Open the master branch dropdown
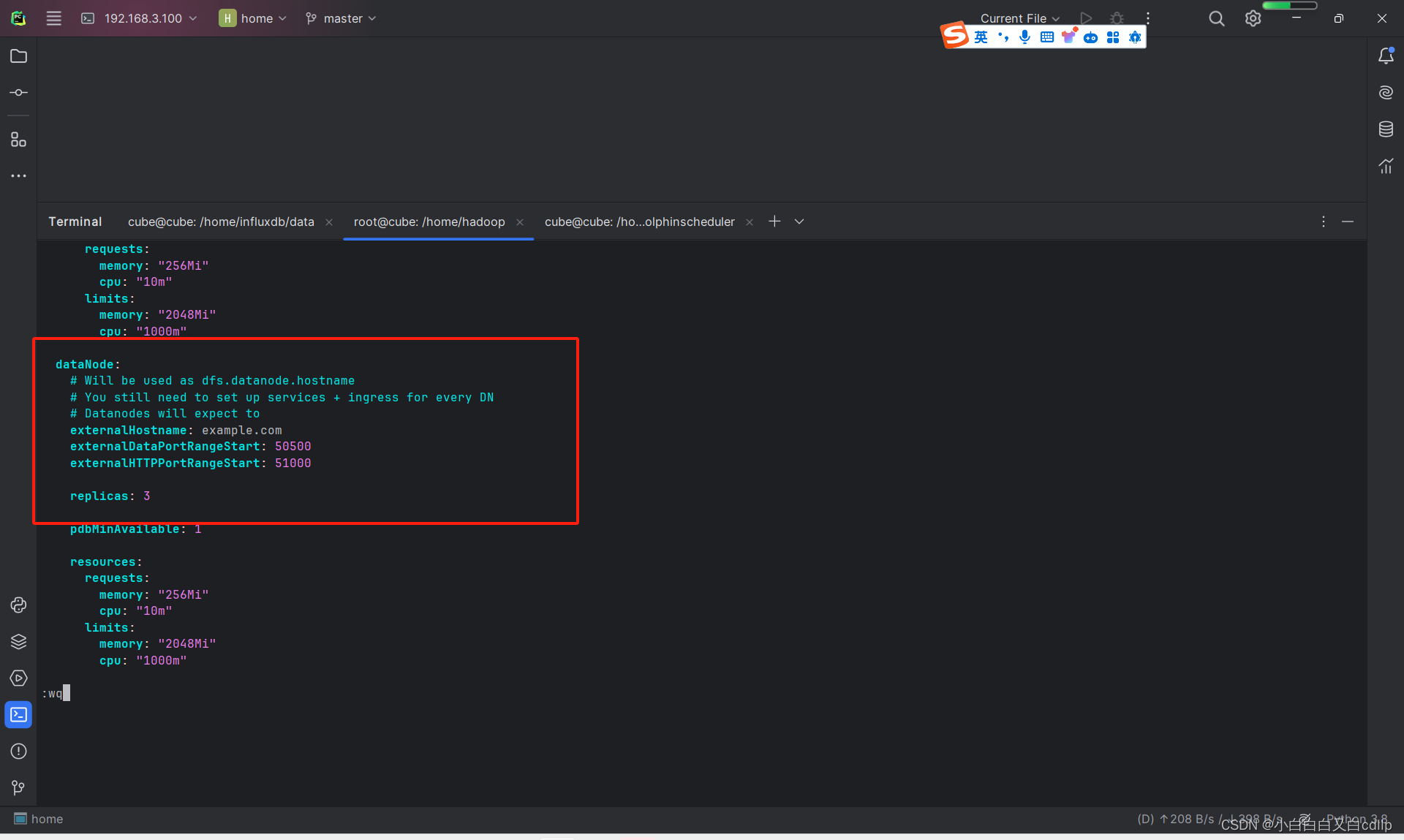 341,18
